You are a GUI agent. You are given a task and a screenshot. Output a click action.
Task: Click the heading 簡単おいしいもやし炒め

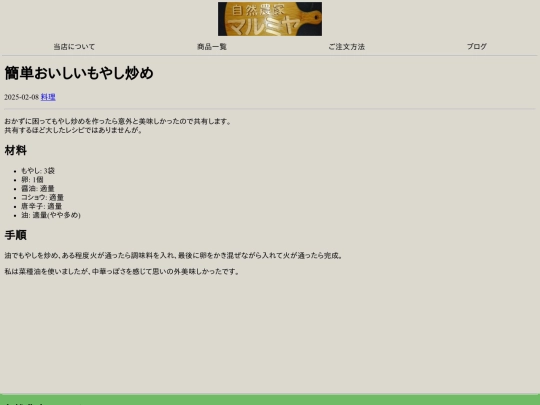click(79, 73)
